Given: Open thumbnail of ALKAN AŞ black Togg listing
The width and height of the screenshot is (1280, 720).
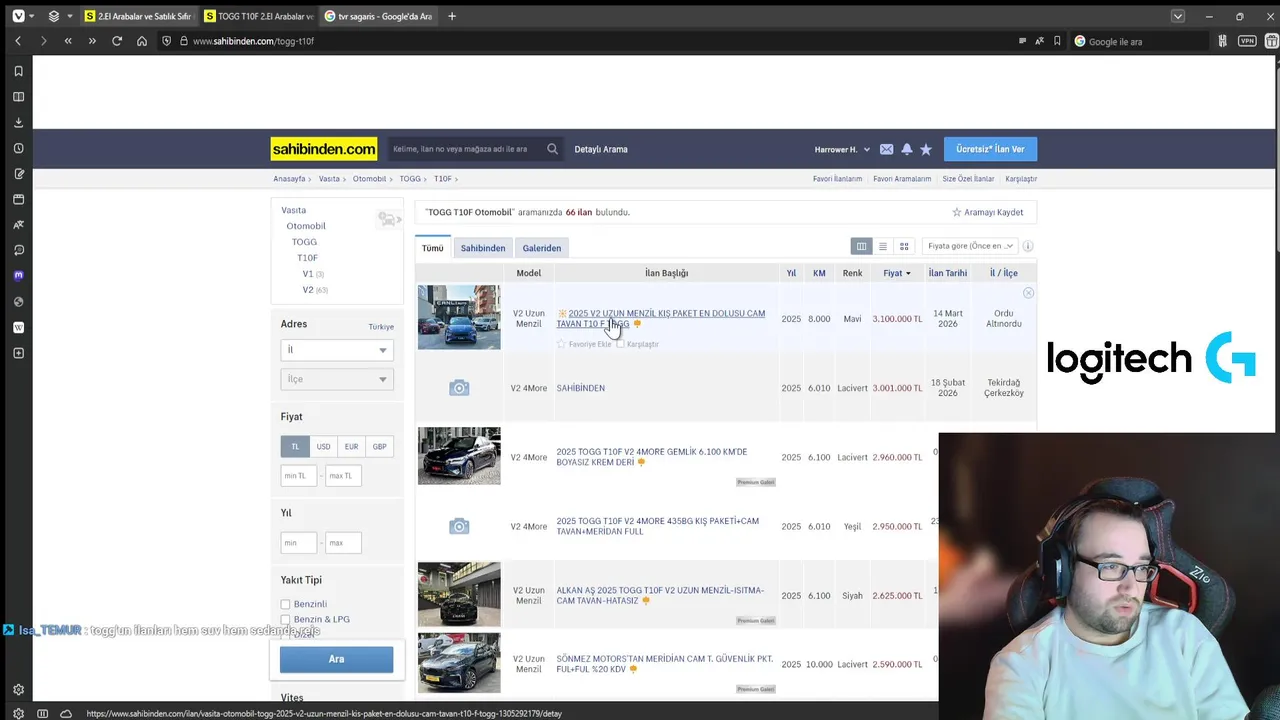Looking at the screenshot, I should 459,594.
